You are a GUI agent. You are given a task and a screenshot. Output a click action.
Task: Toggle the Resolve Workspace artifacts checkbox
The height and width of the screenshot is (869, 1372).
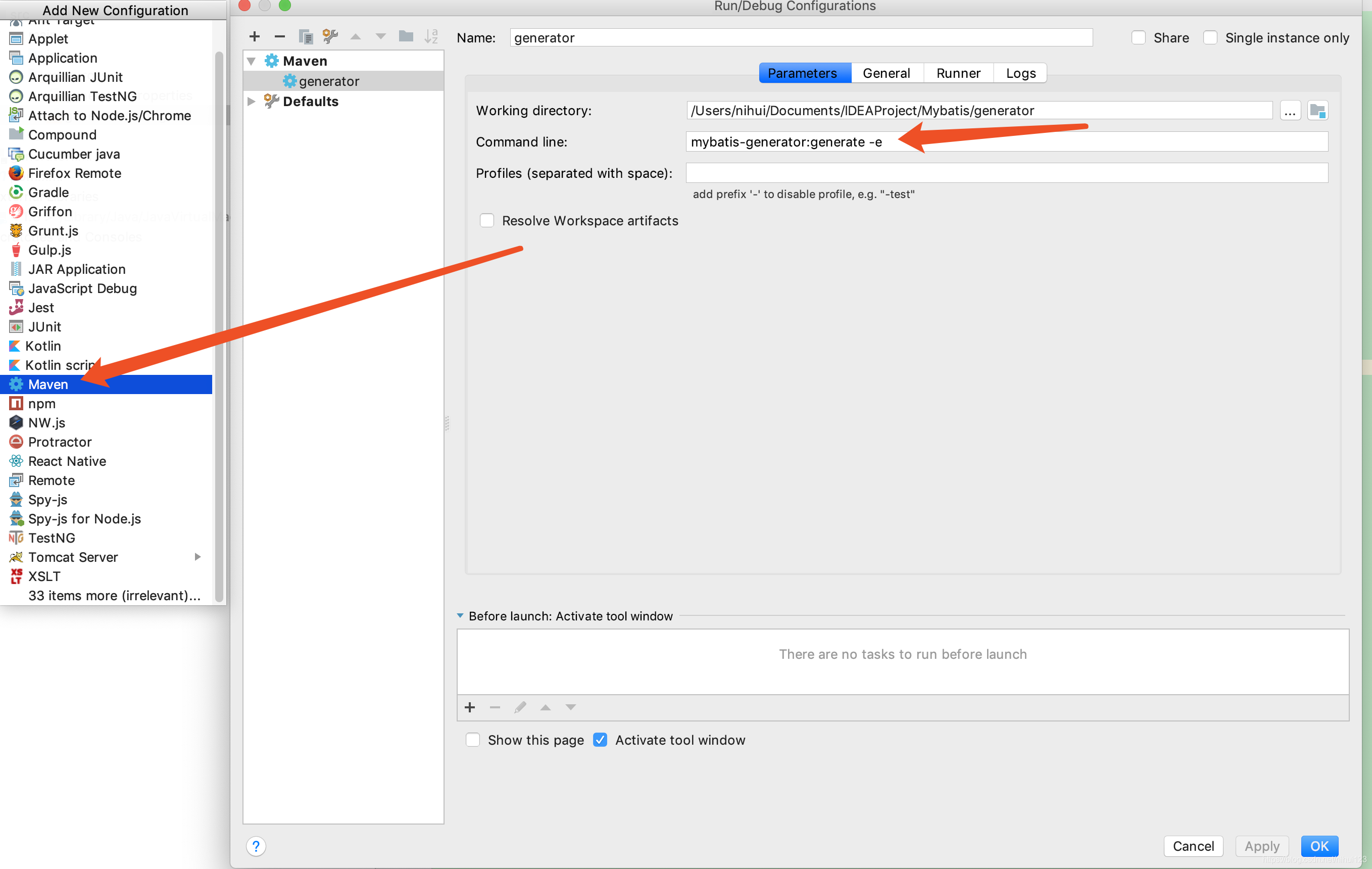point(486,220)
